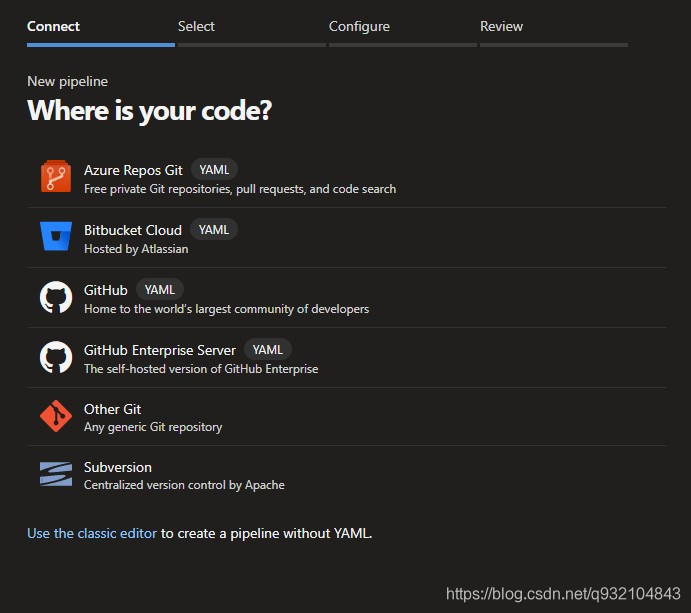Click YAML badge beside GitHub title

(160, 290)
